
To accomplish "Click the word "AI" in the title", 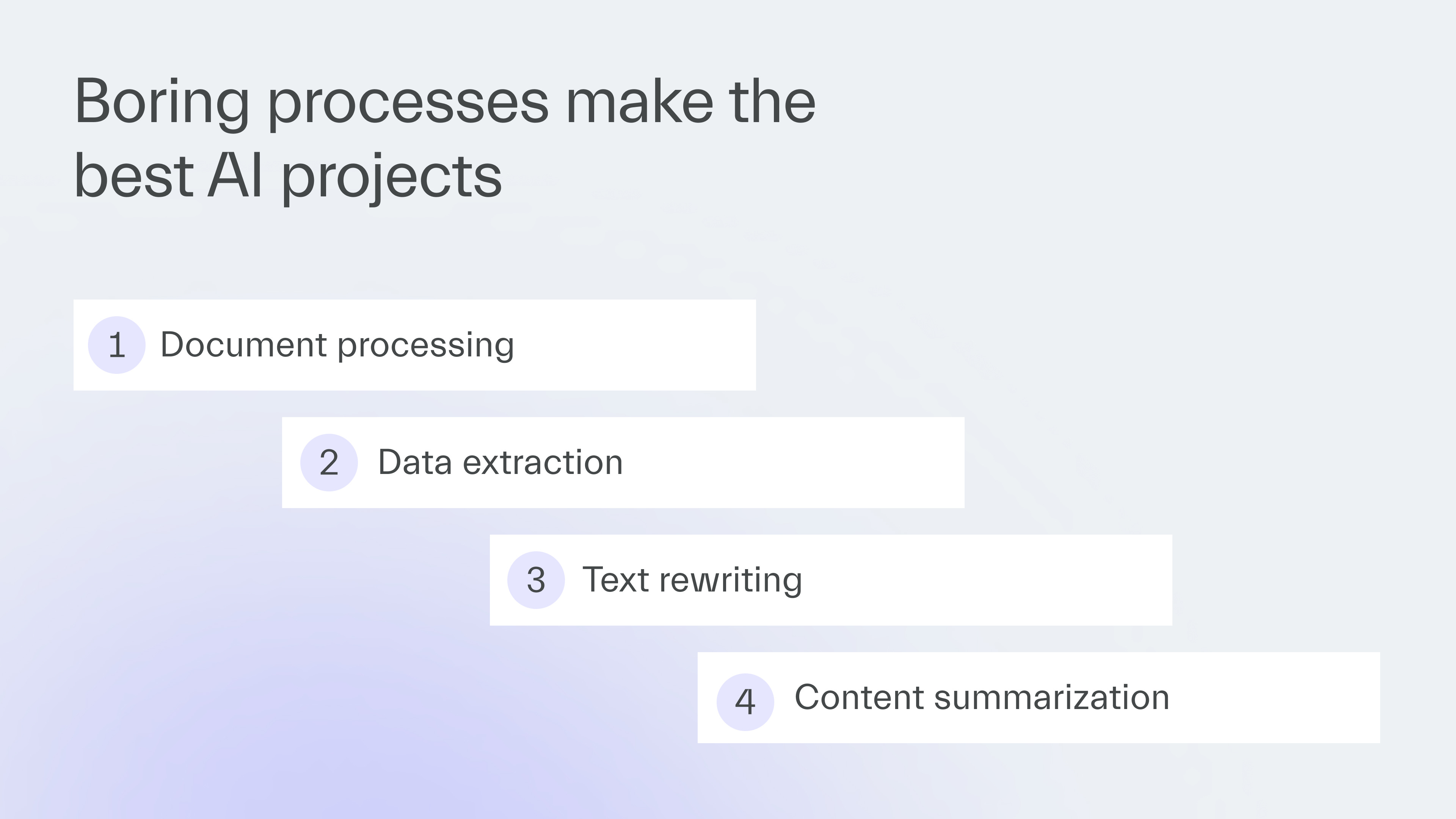I will click(235, 176).
